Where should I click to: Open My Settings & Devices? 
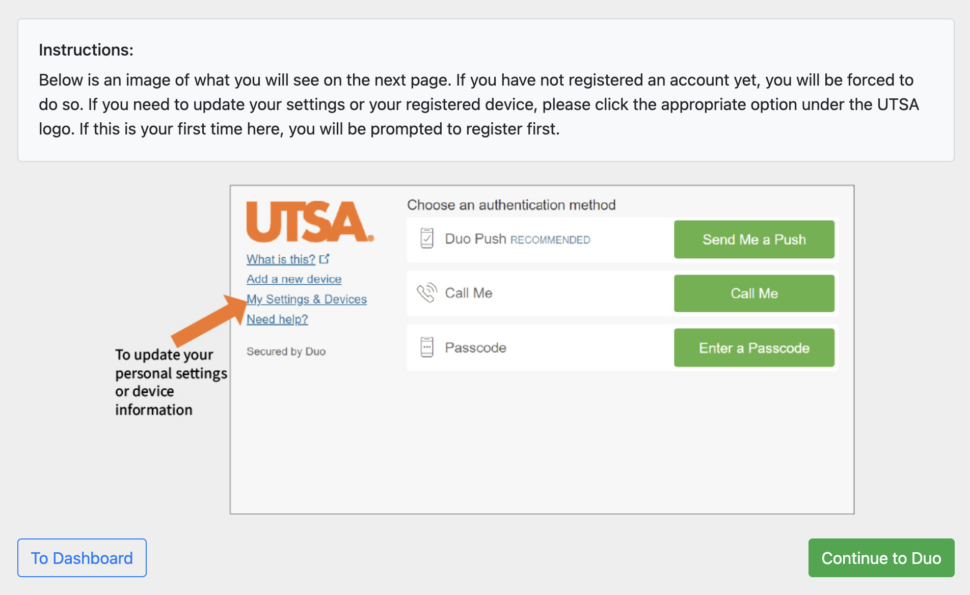pos(306,299)
